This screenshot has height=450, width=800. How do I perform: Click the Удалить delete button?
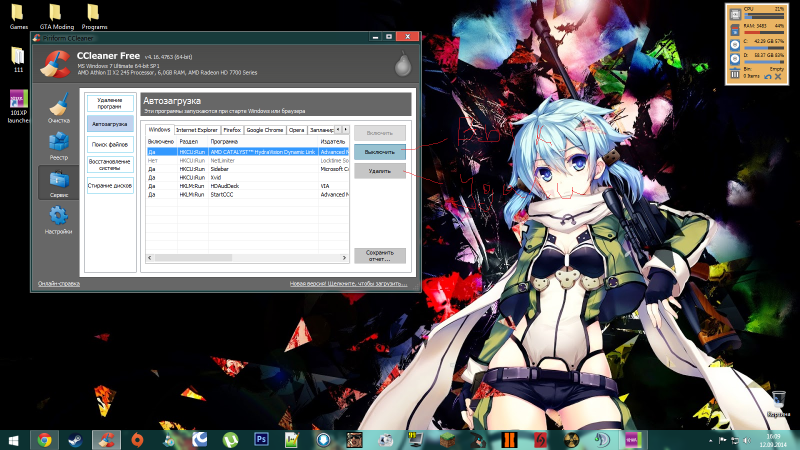point(380,171)
